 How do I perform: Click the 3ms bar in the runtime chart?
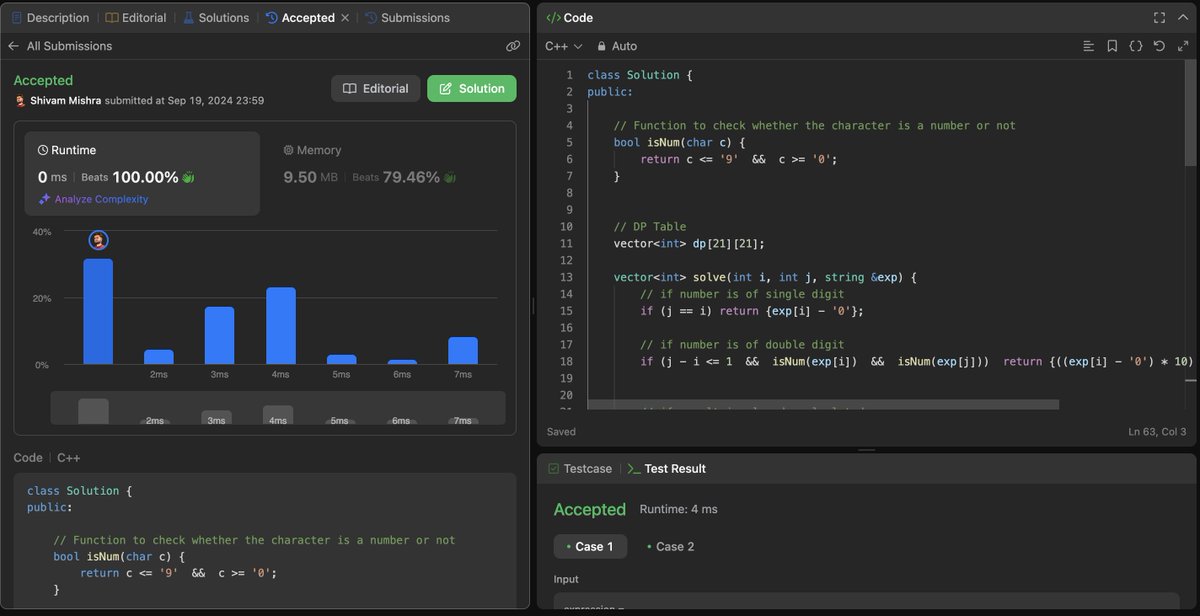tap(220, 335)
